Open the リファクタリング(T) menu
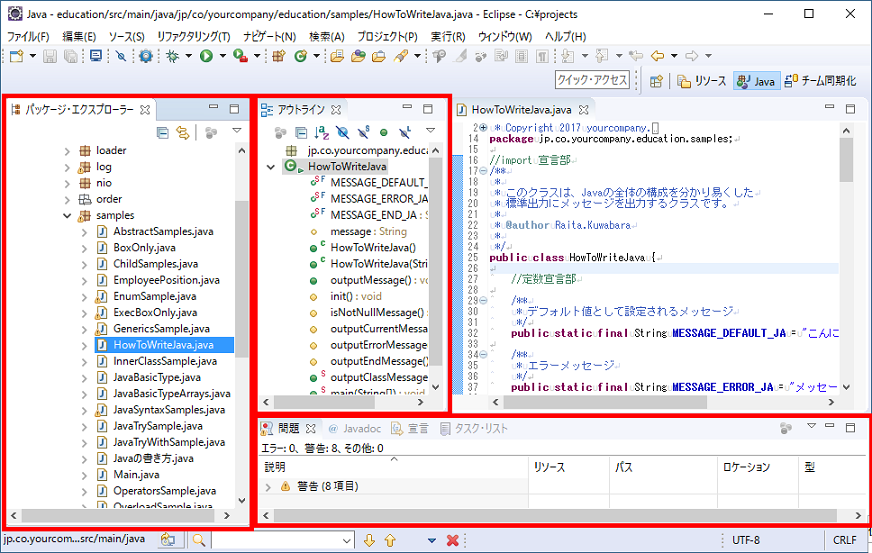 [193, 36]
